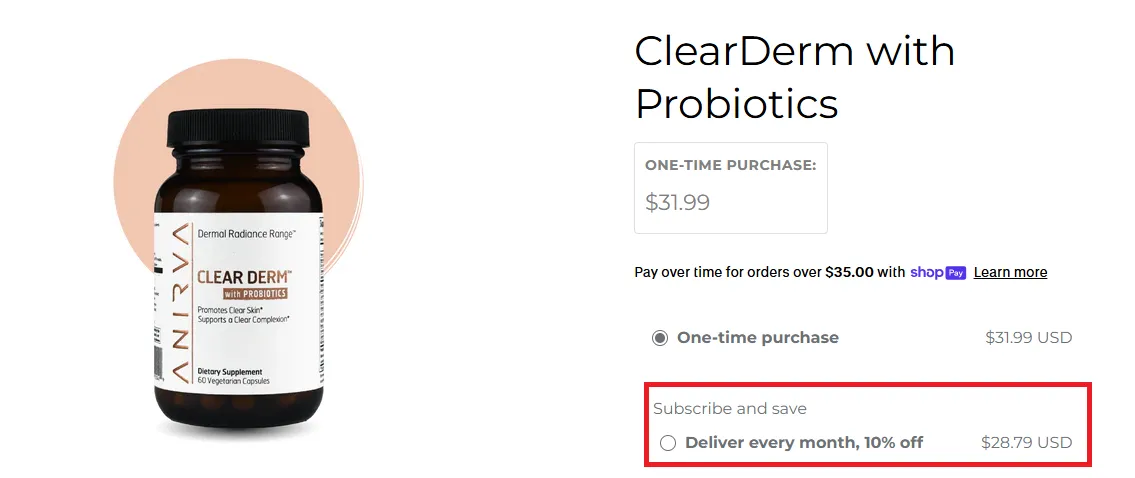The image size is (1135, 478).
Task: Click the $31.99 USD option price
Action: 1028,337
